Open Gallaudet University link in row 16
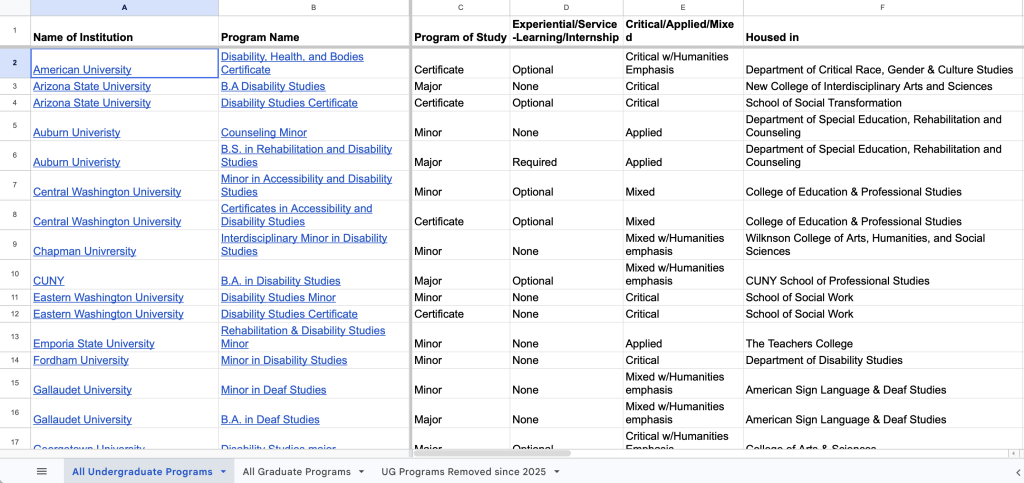The height and width of the screenshot is (483, 1024). click(82, 420)
